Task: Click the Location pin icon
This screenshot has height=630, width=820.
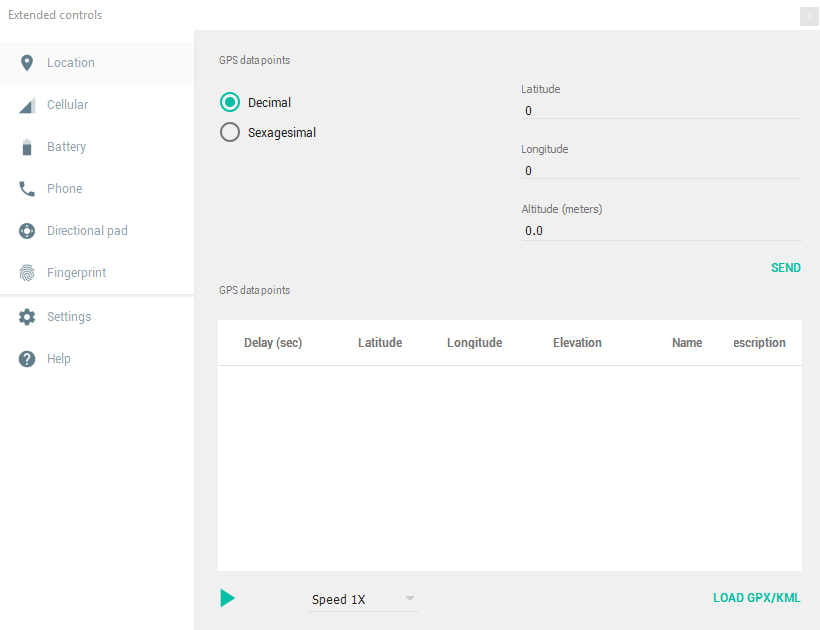Action: pyautogui.click(x=27, y=63)
